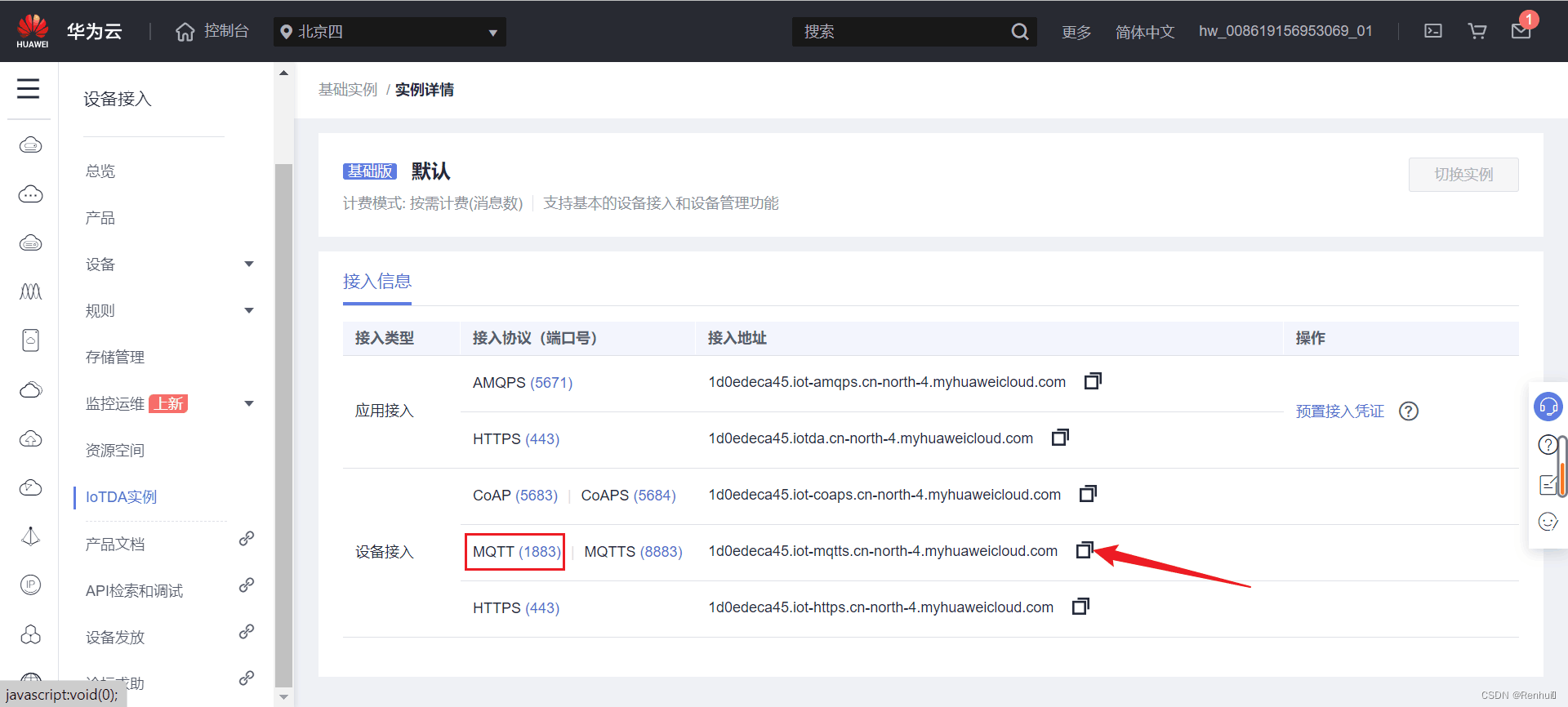Open the hamburger menu in the sidebar
Image resolution: width=1568 pixels, height=707 pixels.
point(29,88)
